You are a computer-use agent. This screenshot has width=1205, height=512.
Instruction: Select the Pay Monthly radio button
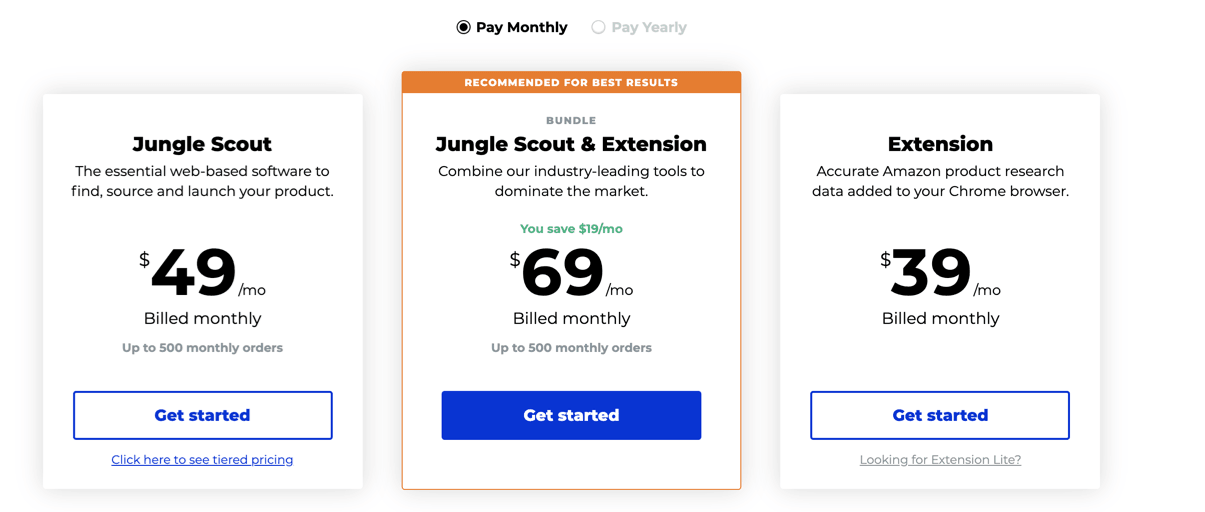point(463,27)
